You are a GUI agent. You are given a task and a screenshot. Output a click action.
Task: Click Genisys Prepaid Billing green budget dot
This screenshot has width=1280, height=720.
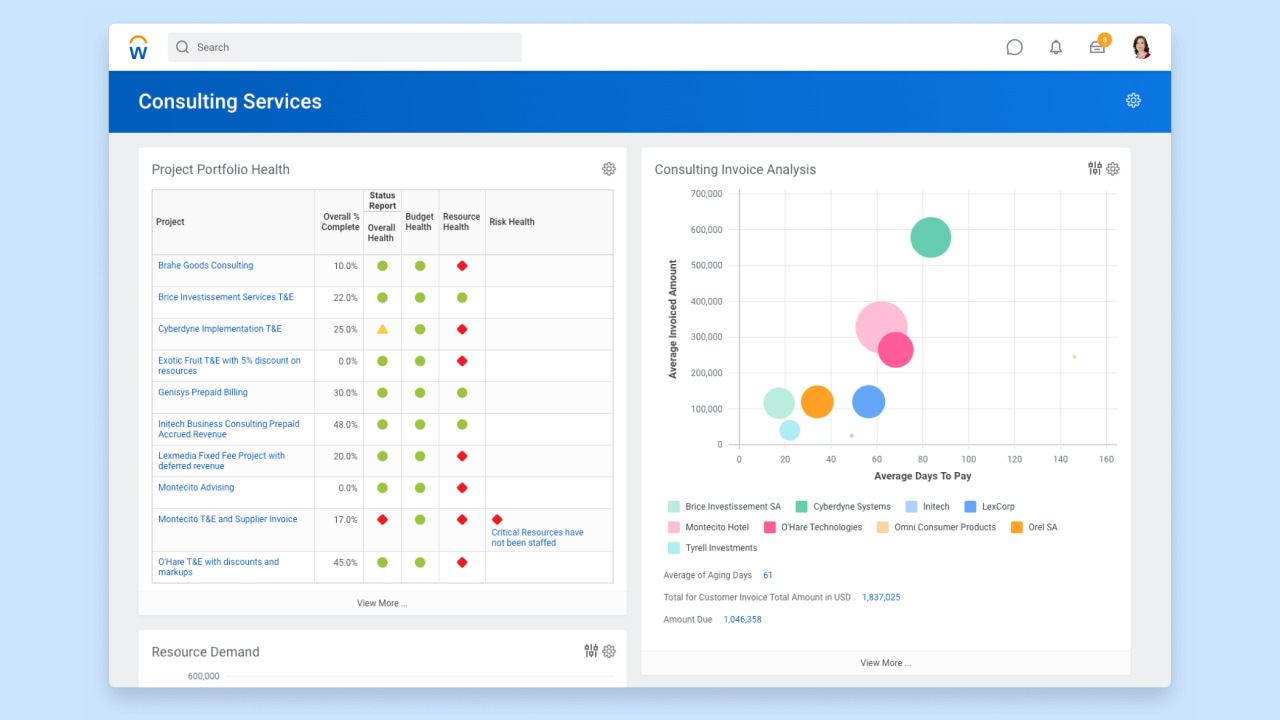point(420,392)
